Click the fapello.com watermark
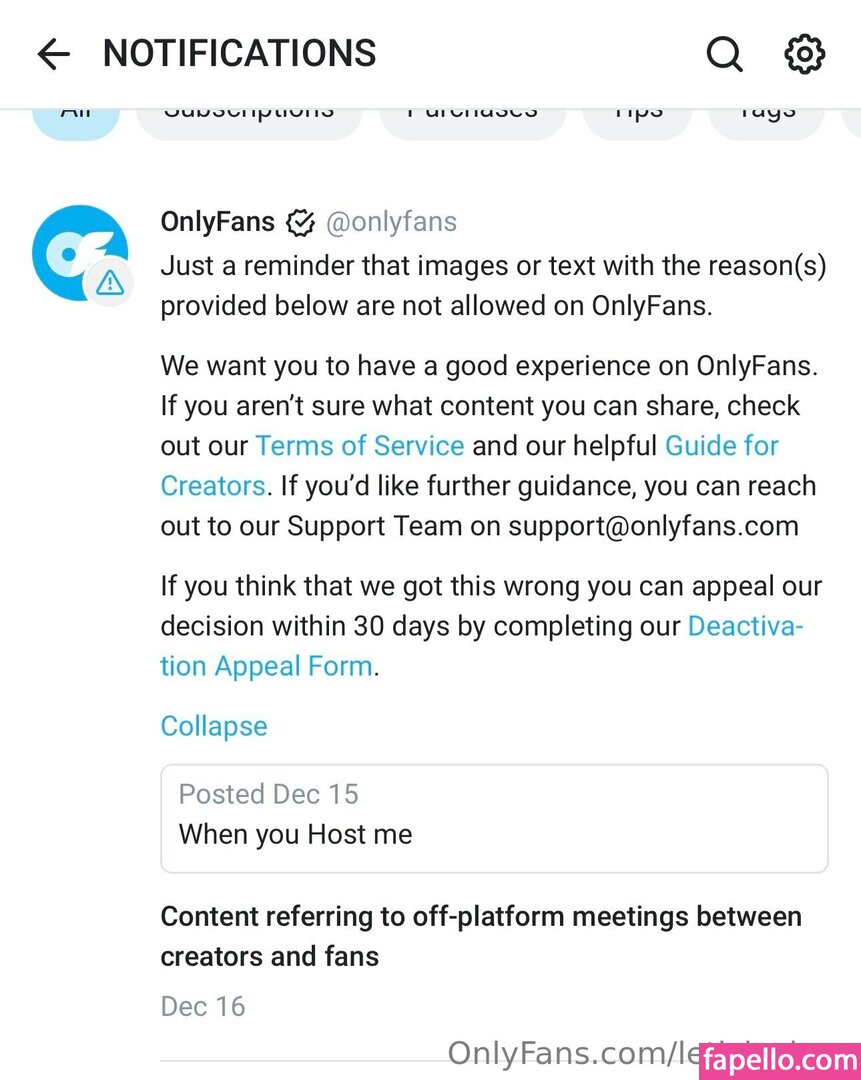The width and height of the screenshot is (861, 1080). pos(781,1059)
